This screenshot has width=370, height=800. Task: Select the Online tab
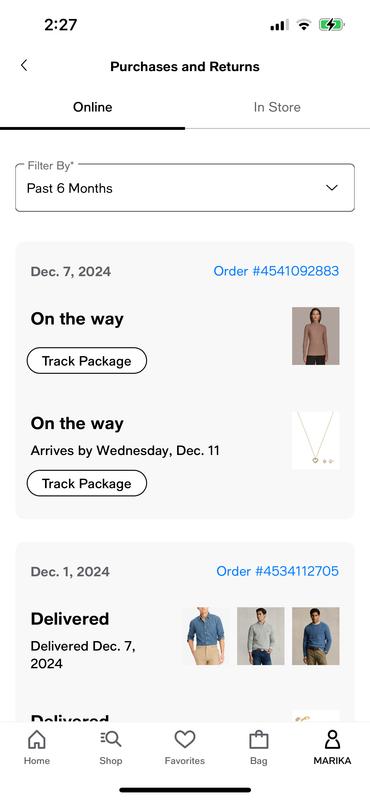coord(92,107)
